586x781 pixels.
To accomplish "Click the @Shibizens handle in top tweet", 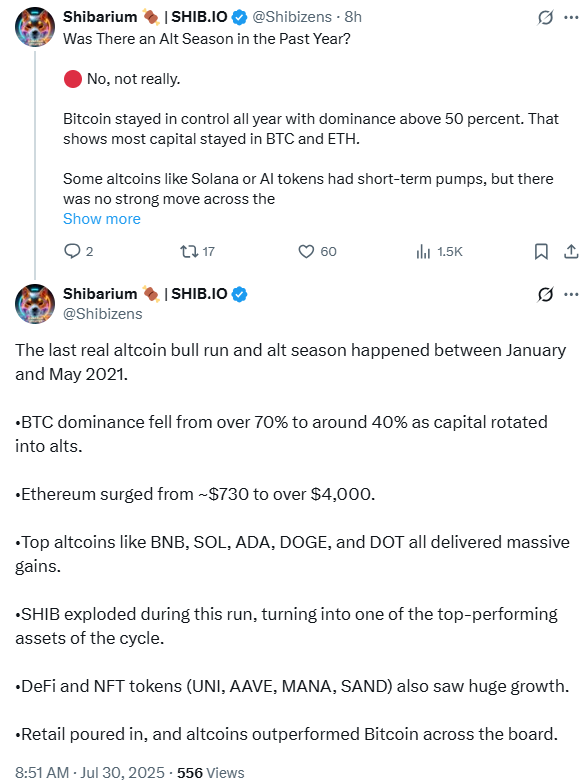I will point(292,17).
